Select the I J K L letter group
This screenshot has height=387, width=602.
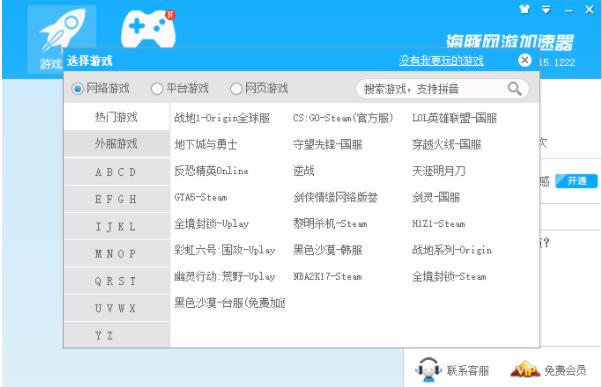pyautogui.click(x=116, y=227)
